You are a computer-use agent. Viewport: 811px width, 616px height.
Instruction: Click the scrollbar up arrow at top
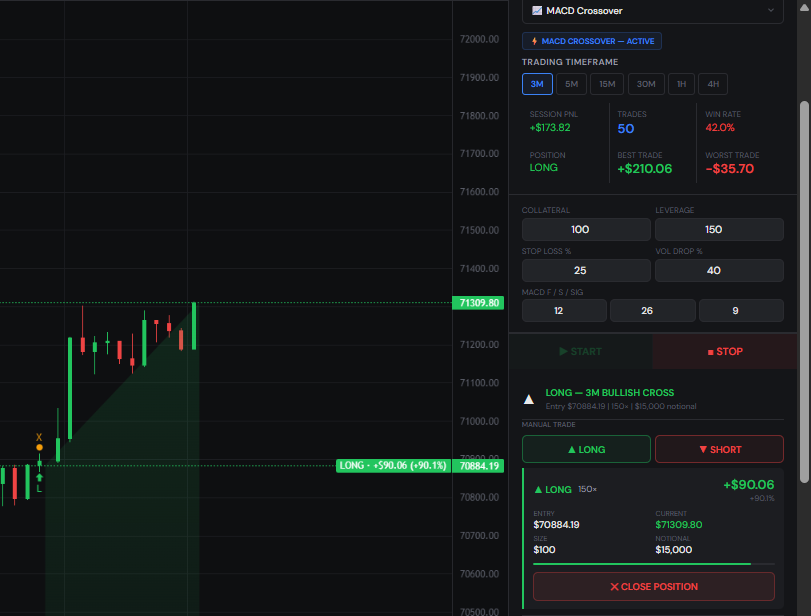(x=804, y=7)
